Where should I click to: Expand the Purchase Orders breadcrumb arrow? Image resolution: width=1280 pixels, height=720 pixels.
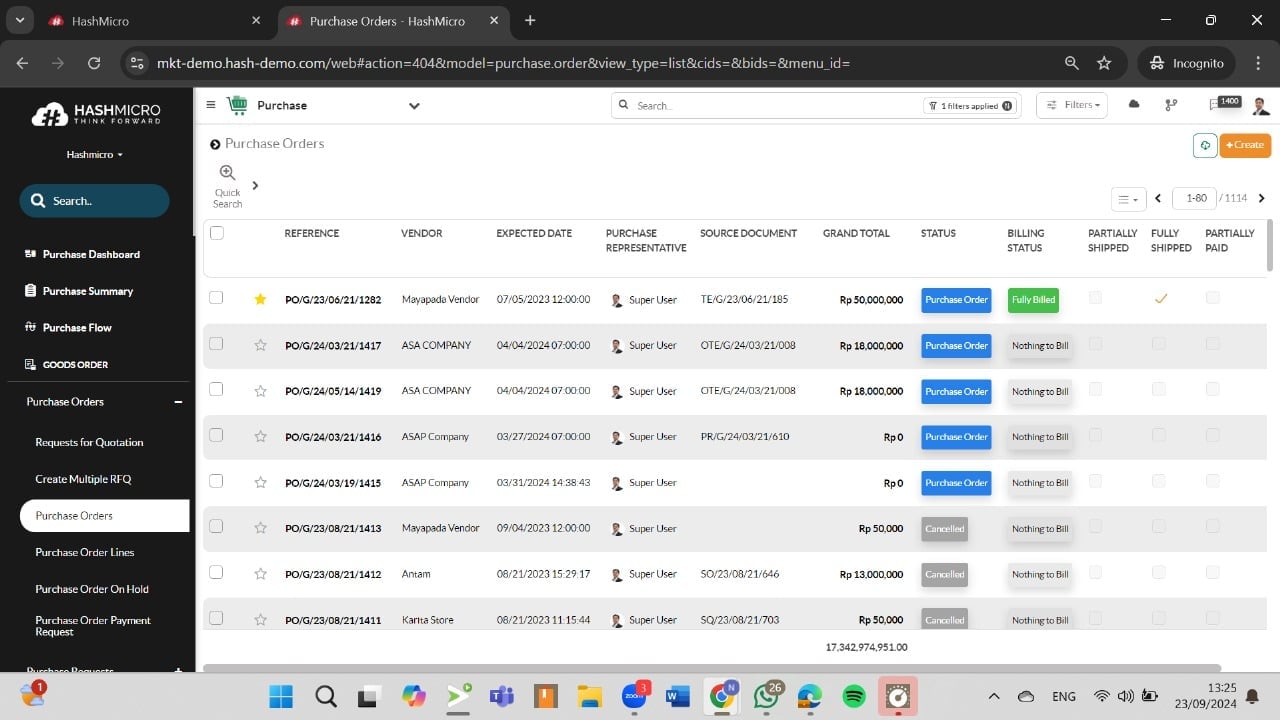click(x=215, y=145)
